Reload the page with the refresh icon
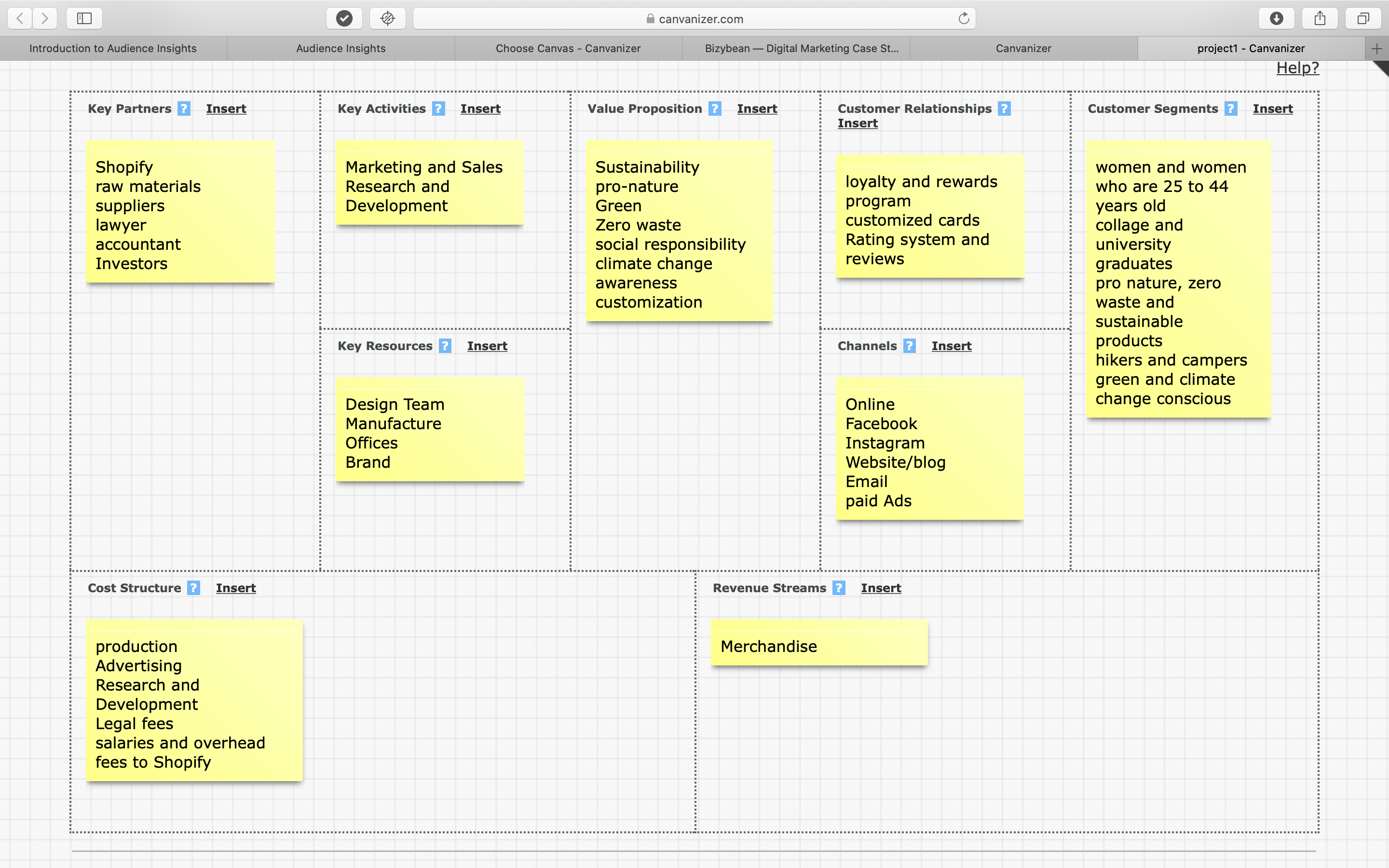 (x=964, y=18)
